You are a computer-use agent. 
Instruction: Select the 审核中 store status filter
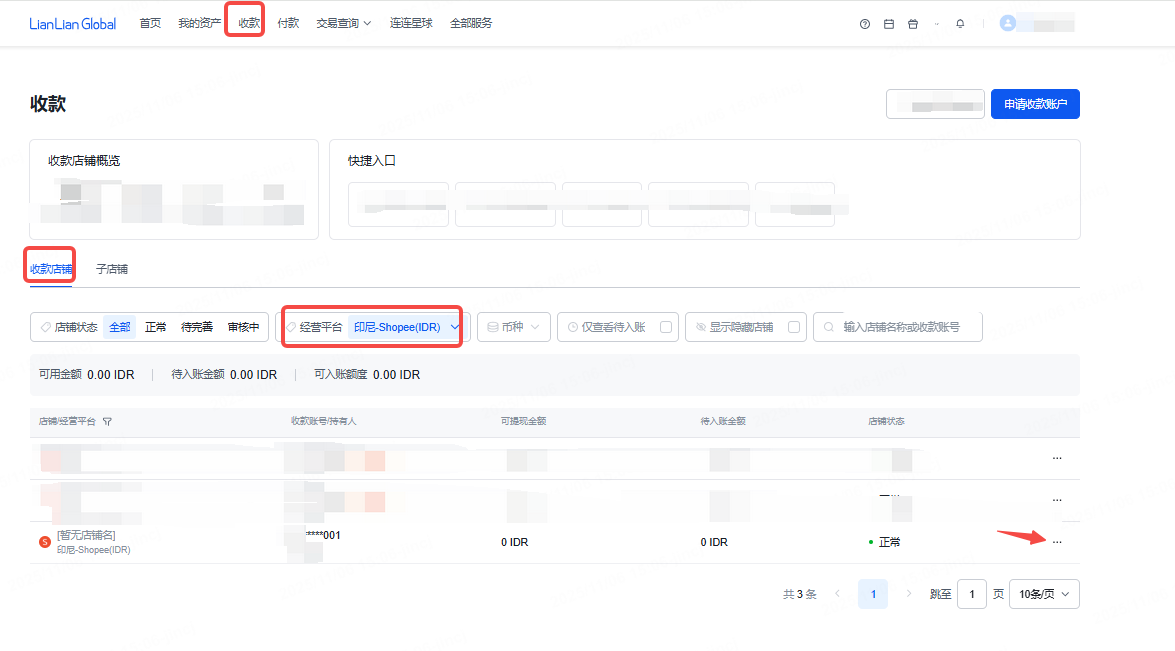pos(244,327)
